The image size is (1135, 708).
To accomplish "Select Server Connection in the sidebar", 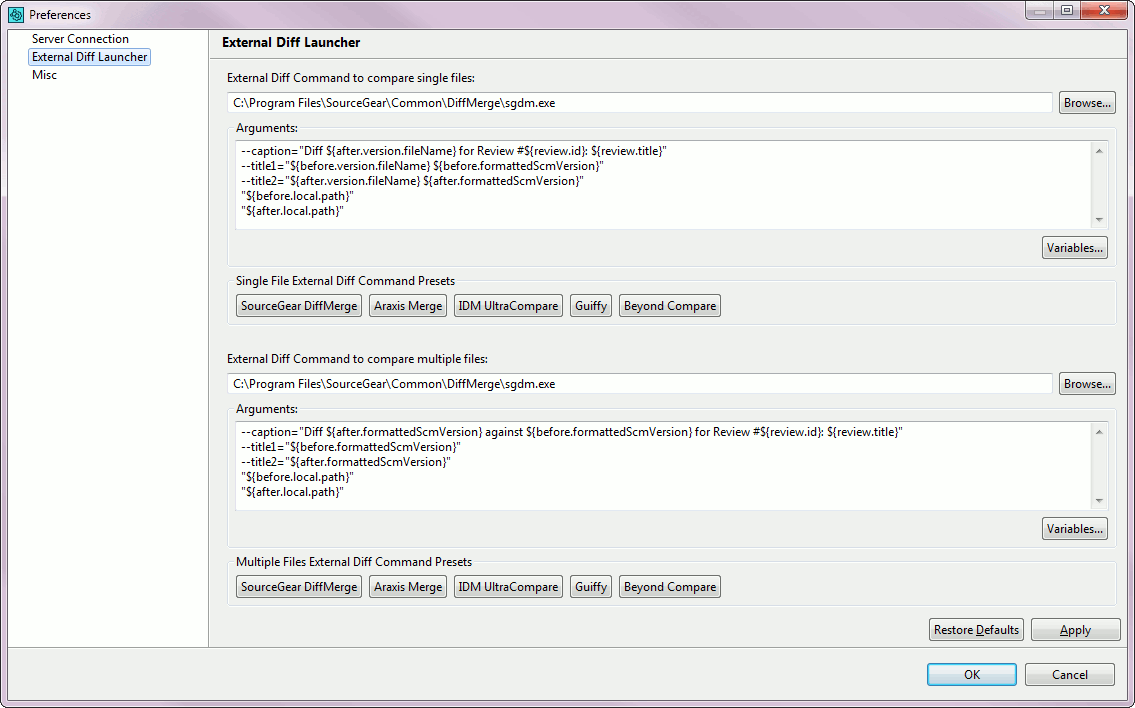I will pyautogui.click(x=80, y=38).
